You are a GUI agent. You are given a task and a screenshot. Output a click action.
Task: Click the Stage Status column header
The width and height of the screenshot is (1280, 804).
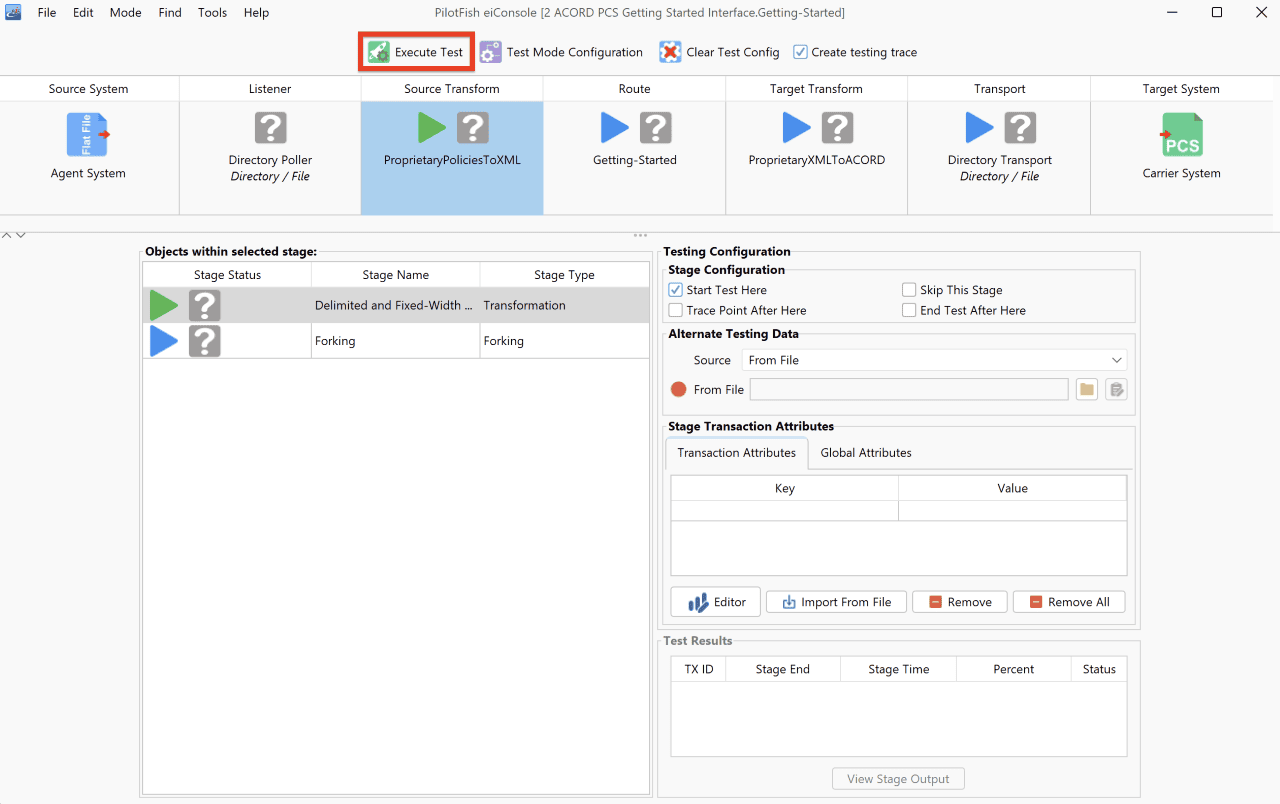click(228, 275)
